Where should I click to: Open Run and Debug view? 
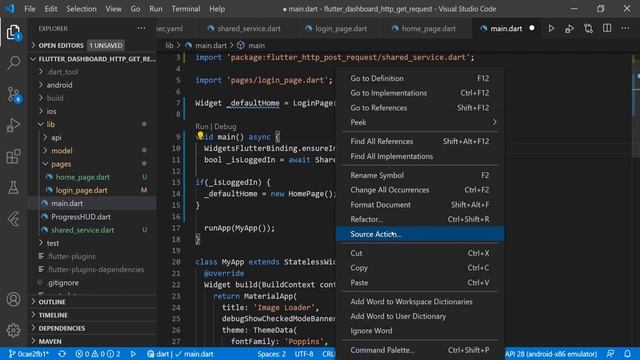(x=13, y=125)
